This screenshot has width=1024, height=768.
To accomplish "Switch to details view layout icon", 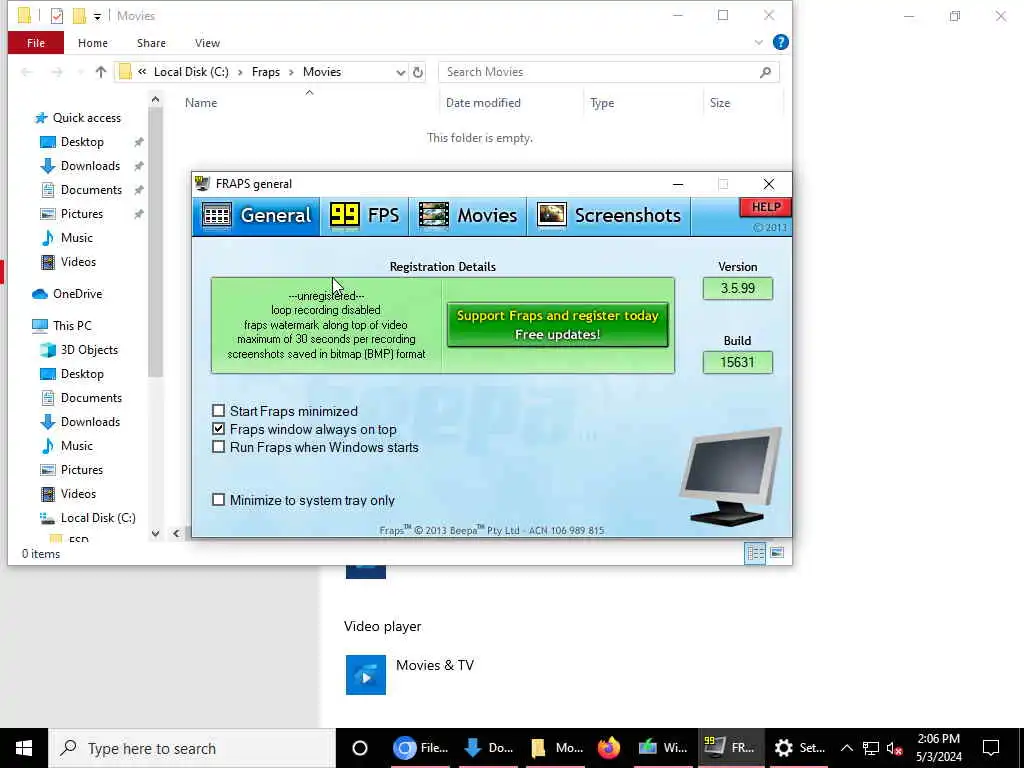I will pos(755,553).
